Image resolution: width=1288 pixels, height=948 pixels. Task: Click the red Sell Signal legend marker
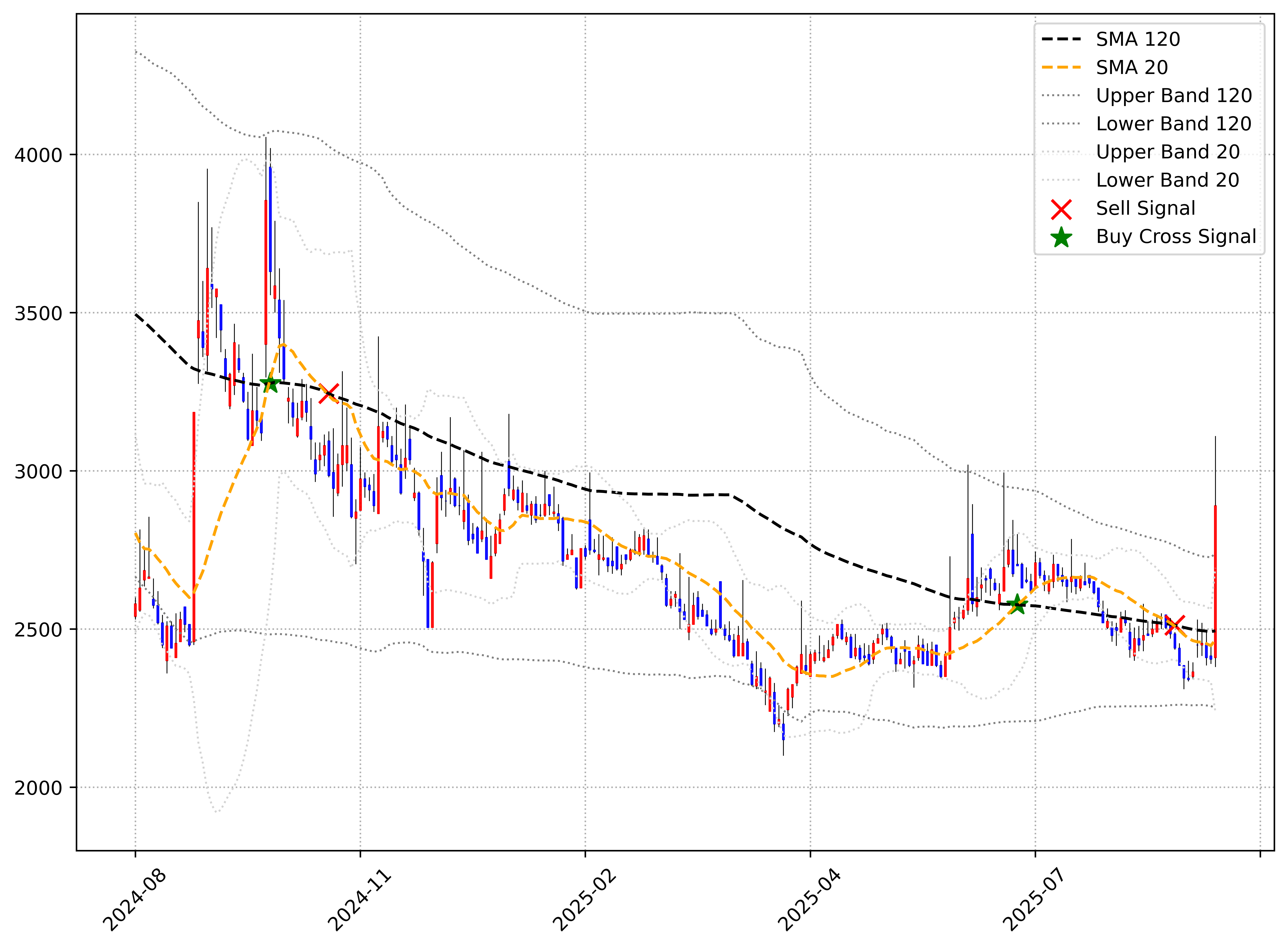(1061, 209)
